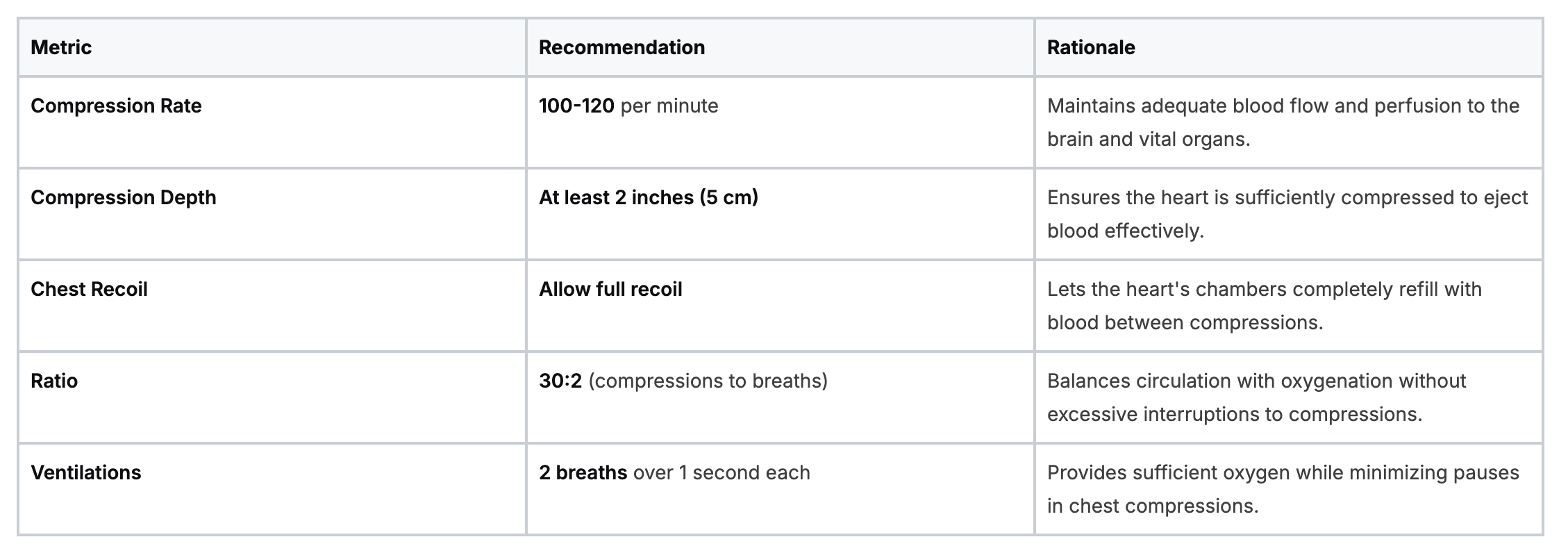The width and height of the screenshot is (1568, 553).
Task: Click the rationale about ejecting blood effectively
Action: point(1287,214)
